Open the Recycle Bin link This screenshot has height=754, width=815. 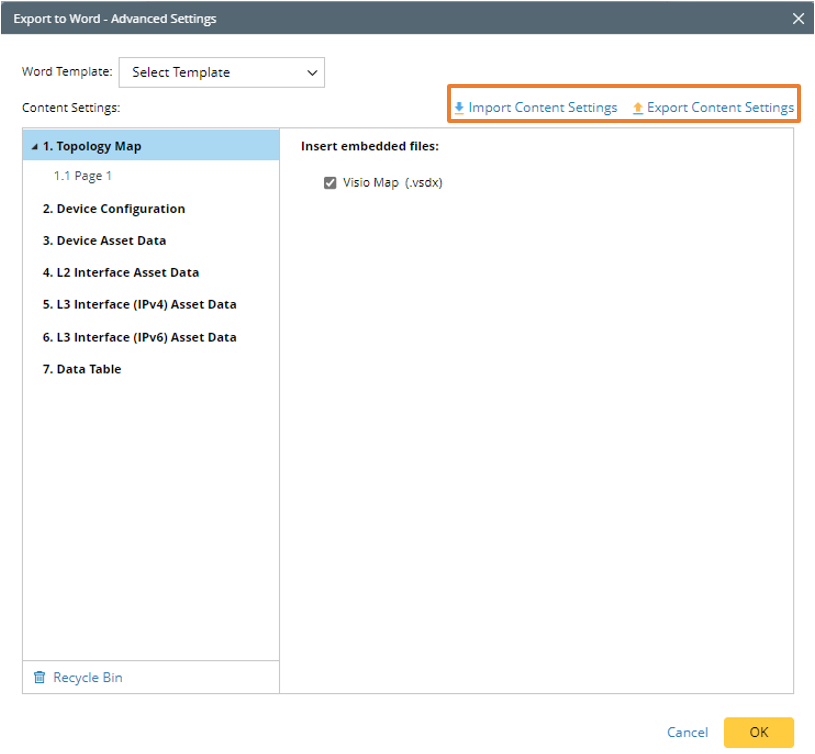(87, 678)
